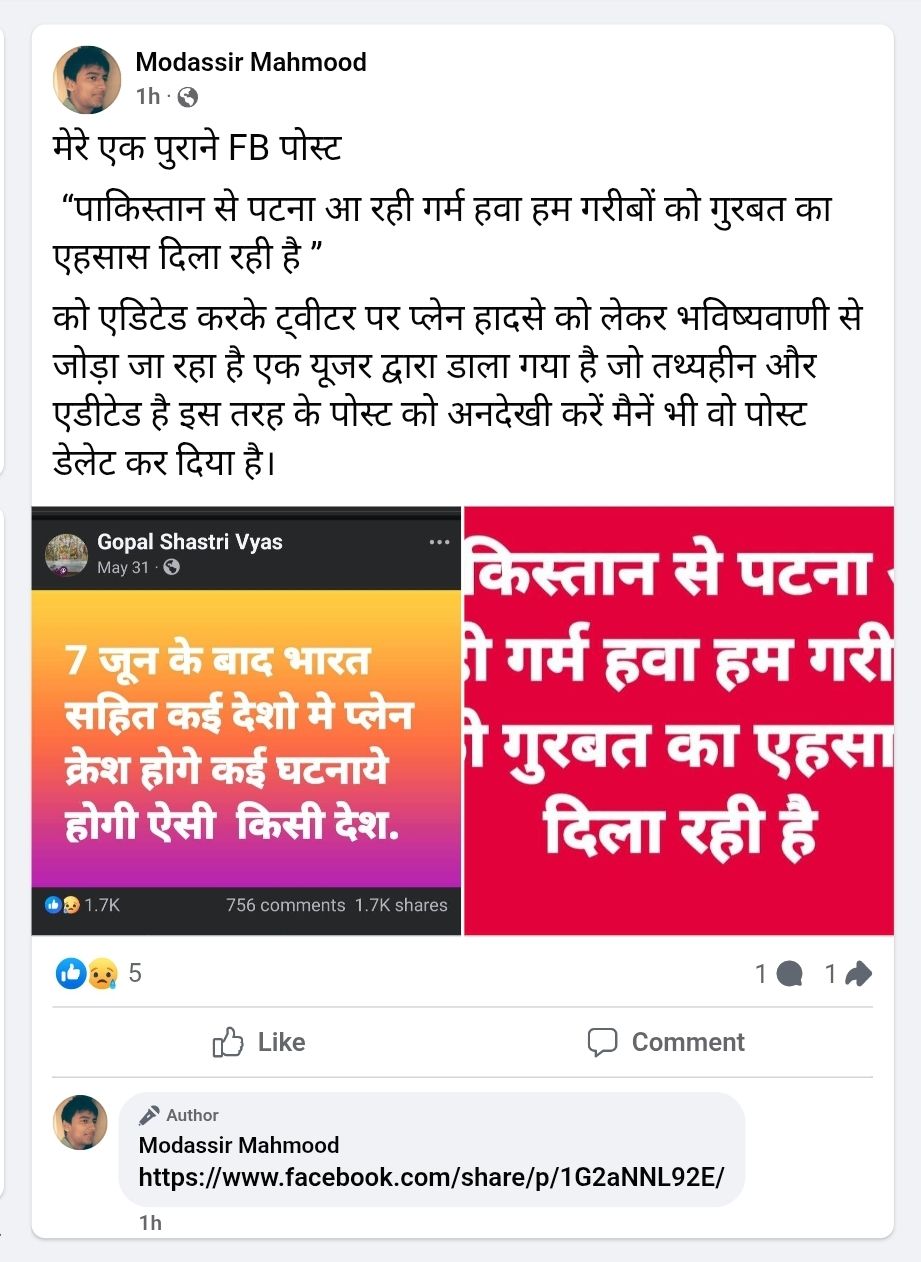View reactions via blue like emoji
Screen dimensions: 921x1262
coord(71,973)
